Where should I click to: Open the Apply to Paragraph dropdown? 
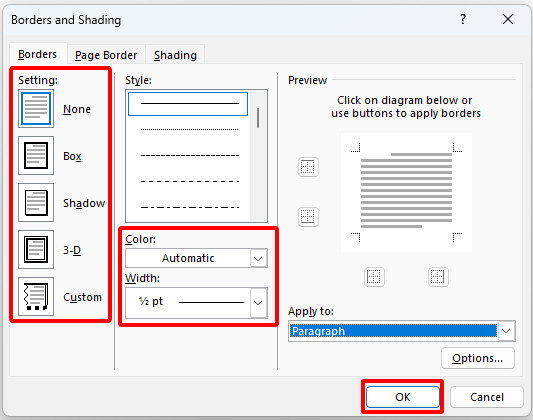pyautogui.click(x=402, y=331)
